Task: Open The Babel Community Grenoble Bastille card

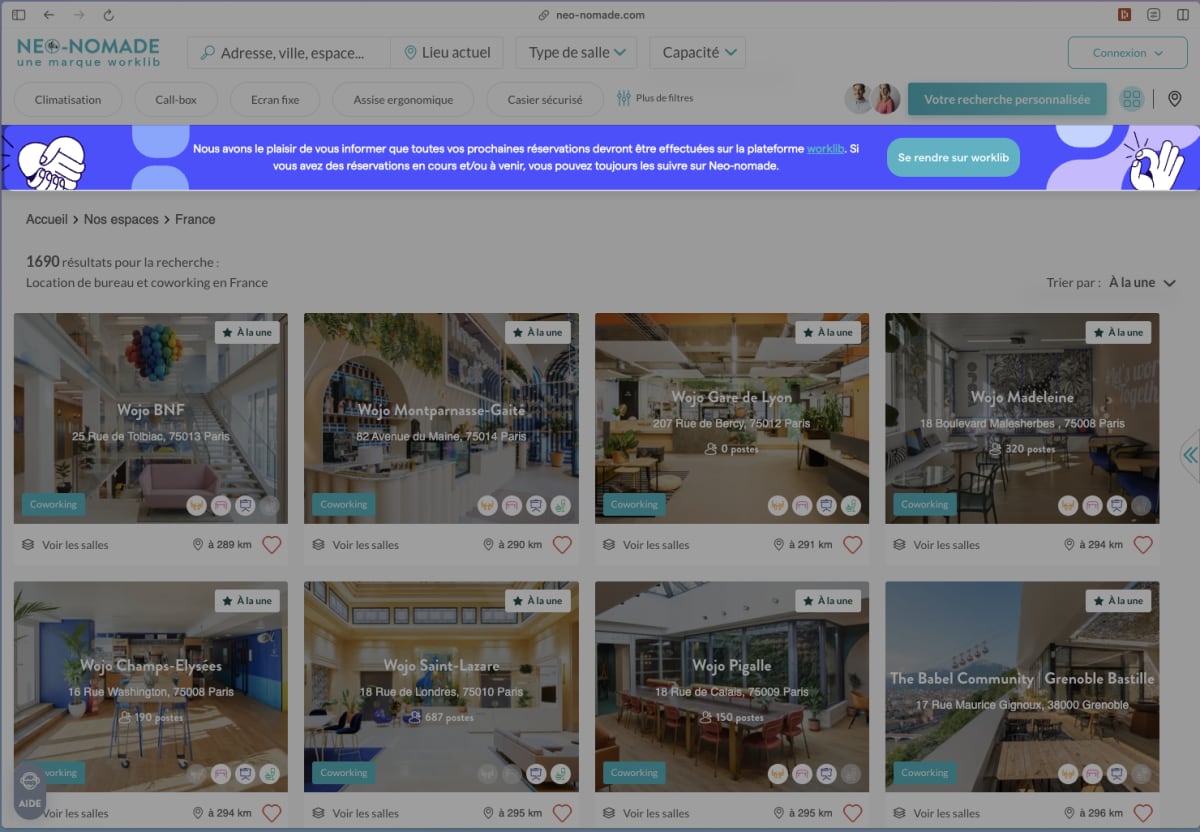Action: point(1022,687)
